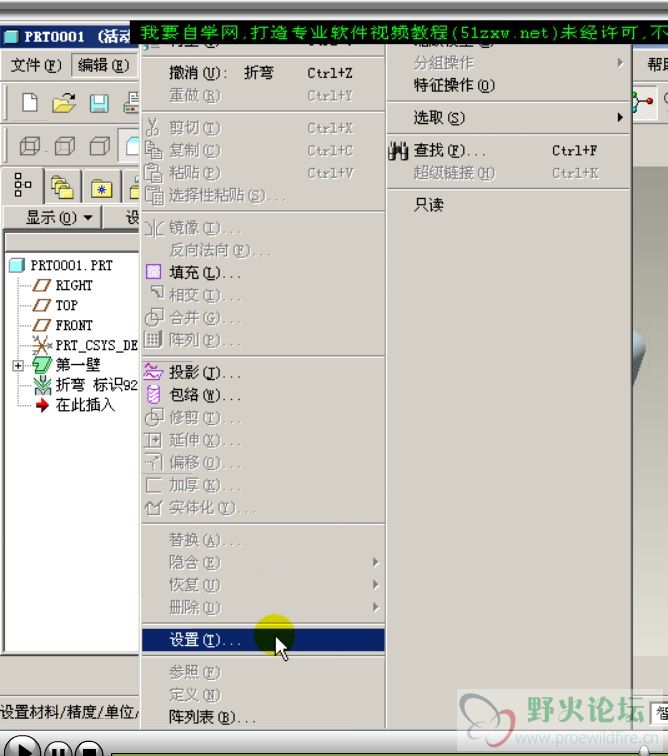Screen dimensions: 668x756
Task: Choose 投影 (J) menu entry
Action: [x=263, y=372]
